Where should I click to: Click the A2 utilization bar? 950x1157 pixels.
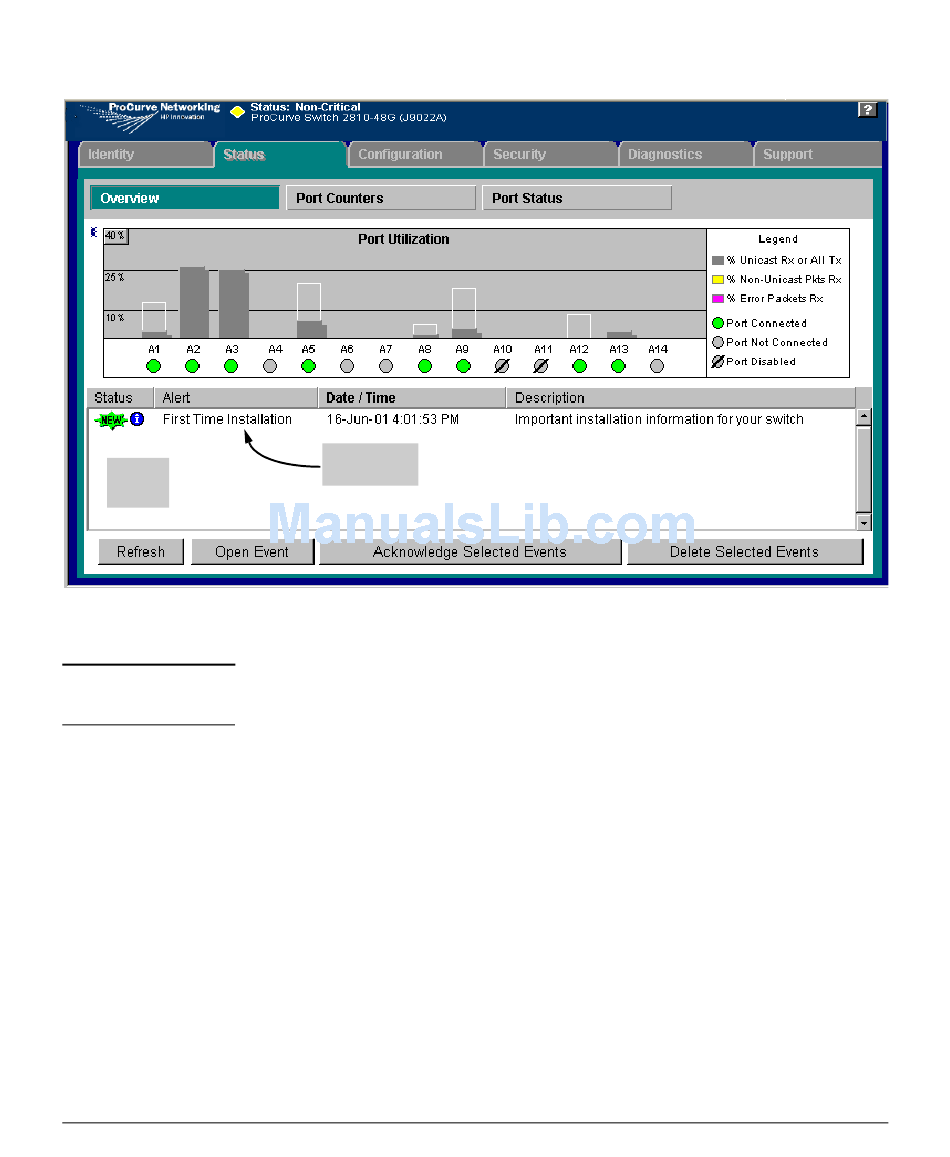(194, 303)
